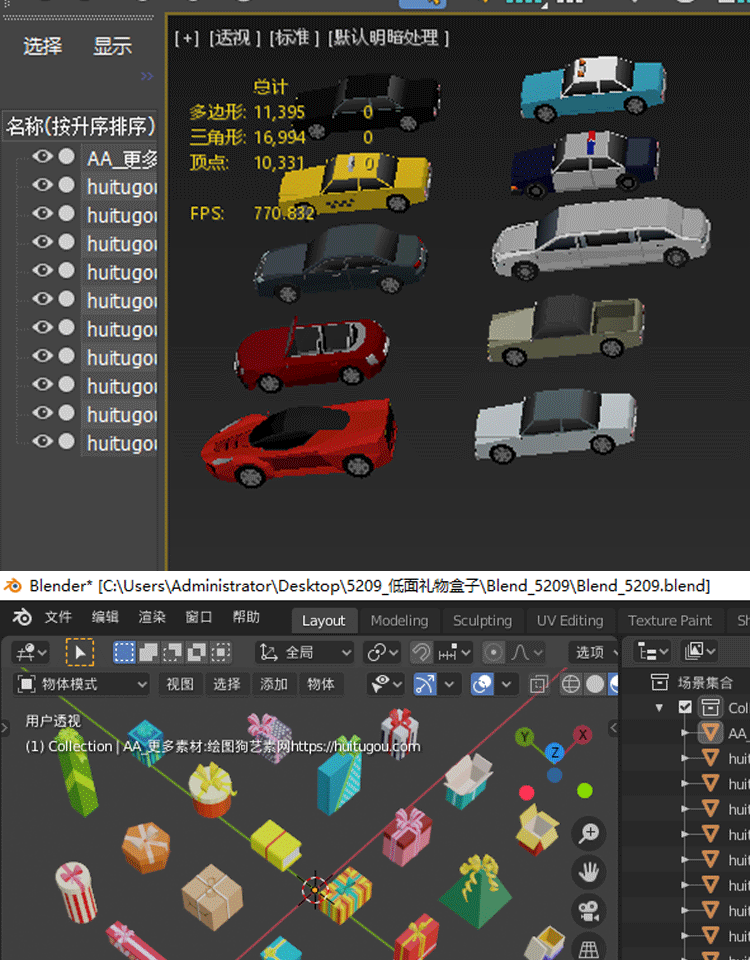Screen dimensions: 750x960
Task: Open the 全局 transform orientation dropdown
Action: coord(305,653)
